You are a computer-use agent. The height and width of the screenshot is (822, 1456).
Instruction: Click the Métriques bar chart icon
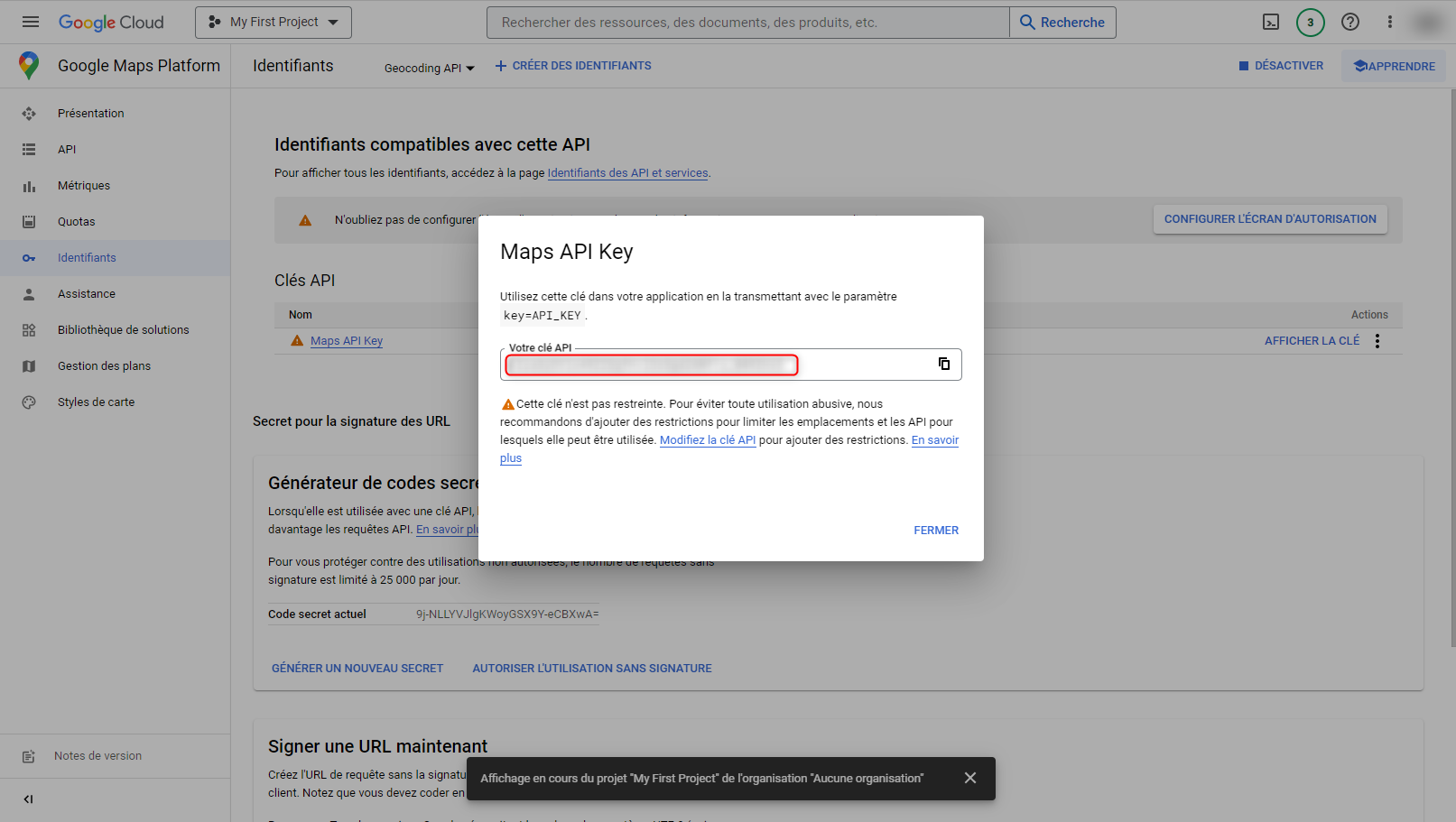point(29,186)
